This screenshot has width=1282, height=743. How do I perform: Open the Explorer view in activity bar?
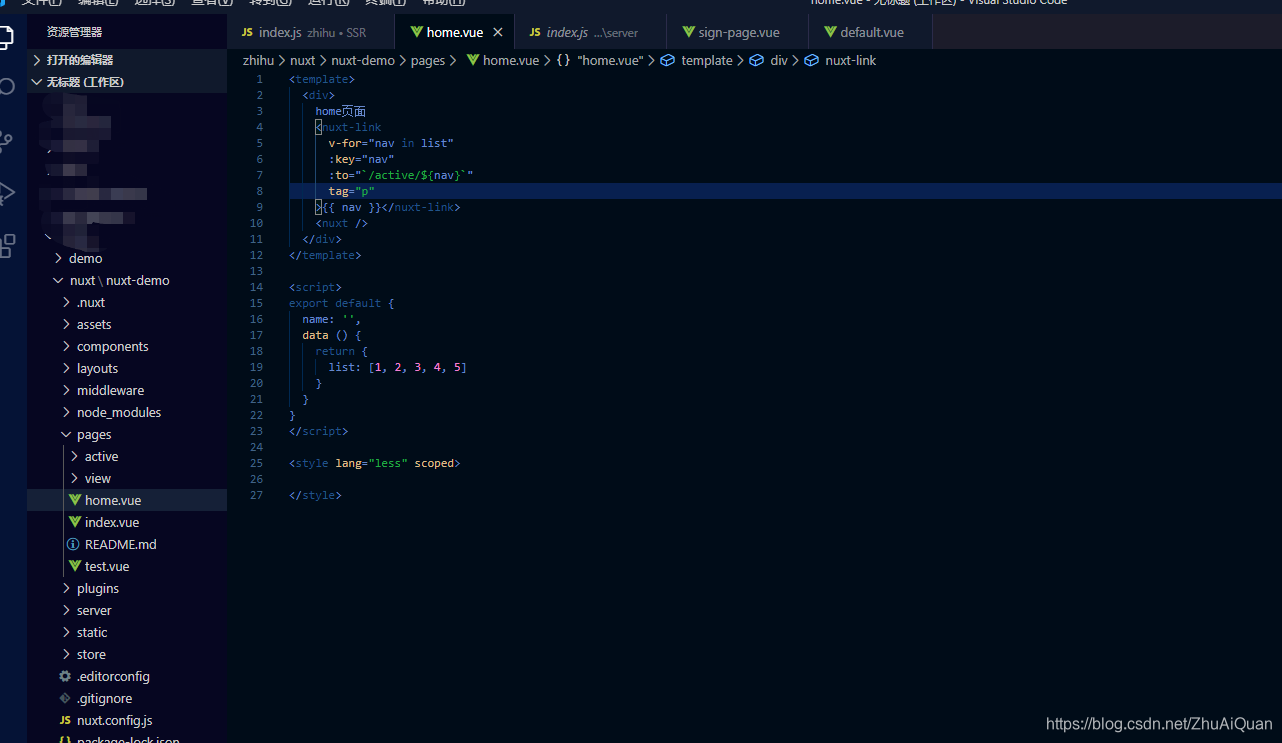click(x=6, y=38)
